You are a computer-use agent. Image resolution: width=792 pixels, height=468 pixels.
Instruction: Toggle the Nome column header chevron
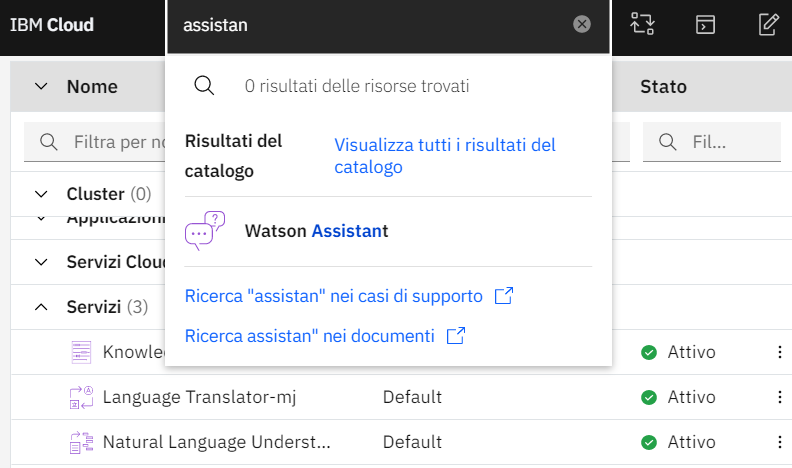click(x=41, y=87)
